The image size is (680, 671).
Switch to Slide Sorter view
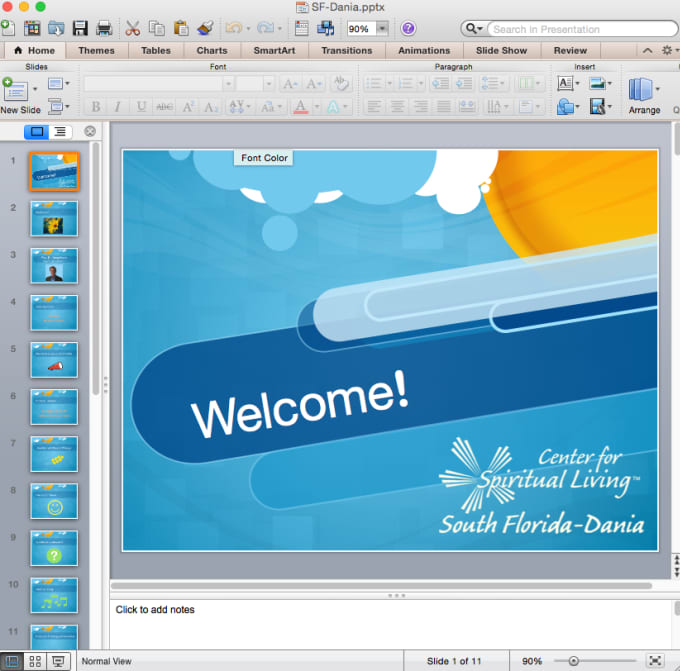click(x=35, y=661)
